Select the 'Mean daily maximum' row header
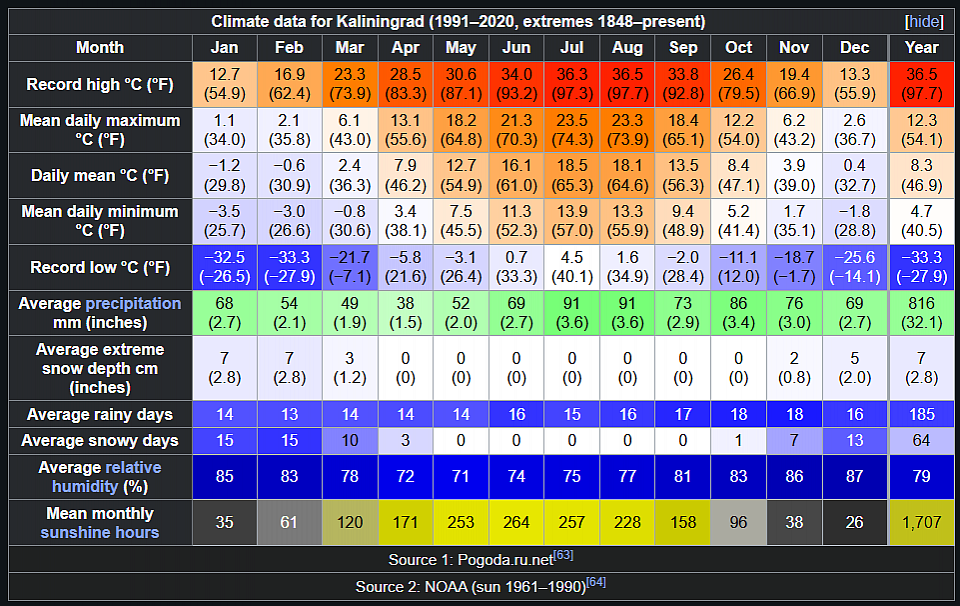Image resolution: width=960 pixels, height=606 pixels. tap(100, 130)
